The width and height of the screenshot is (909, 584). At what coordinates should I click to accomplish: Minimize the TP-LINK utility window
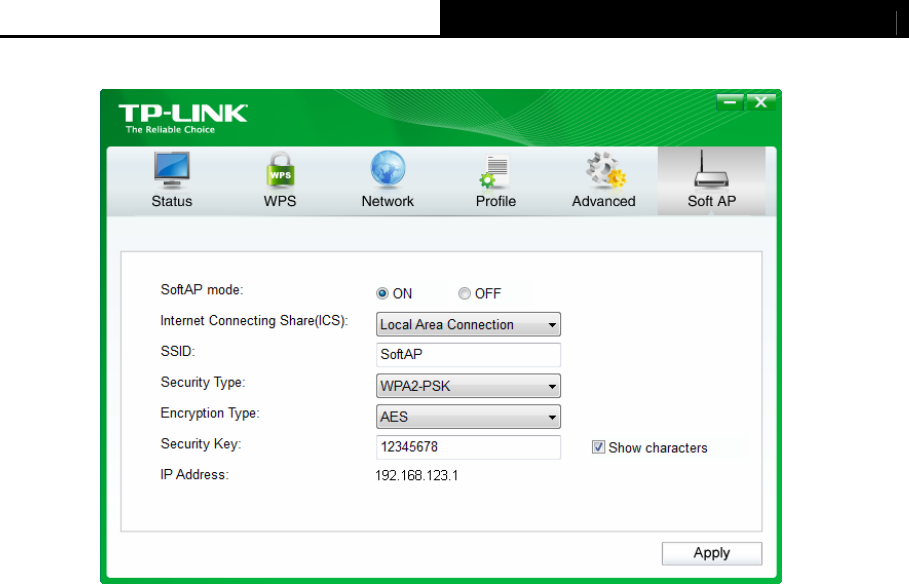[729, 103]
